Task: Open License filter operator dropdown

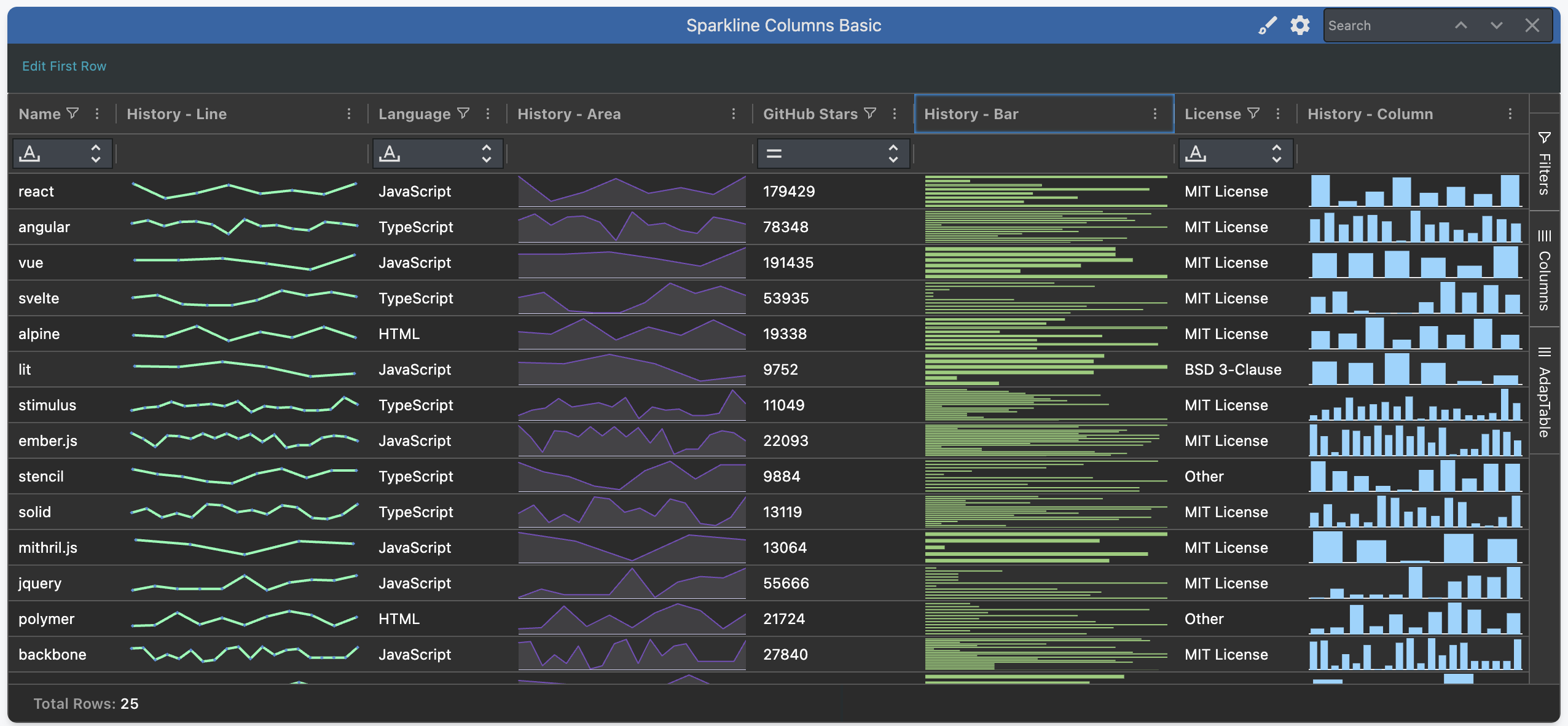Action: [1236, 154]
